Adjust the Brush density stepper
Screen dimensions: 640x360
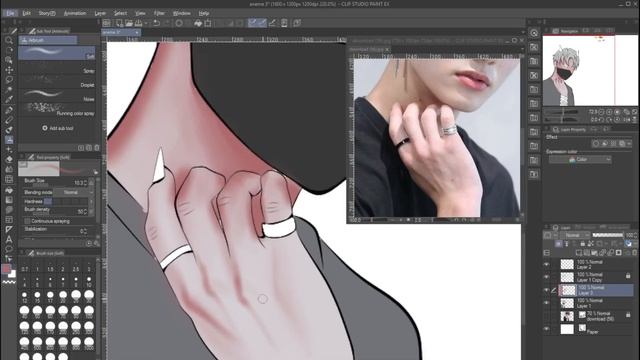85,211
